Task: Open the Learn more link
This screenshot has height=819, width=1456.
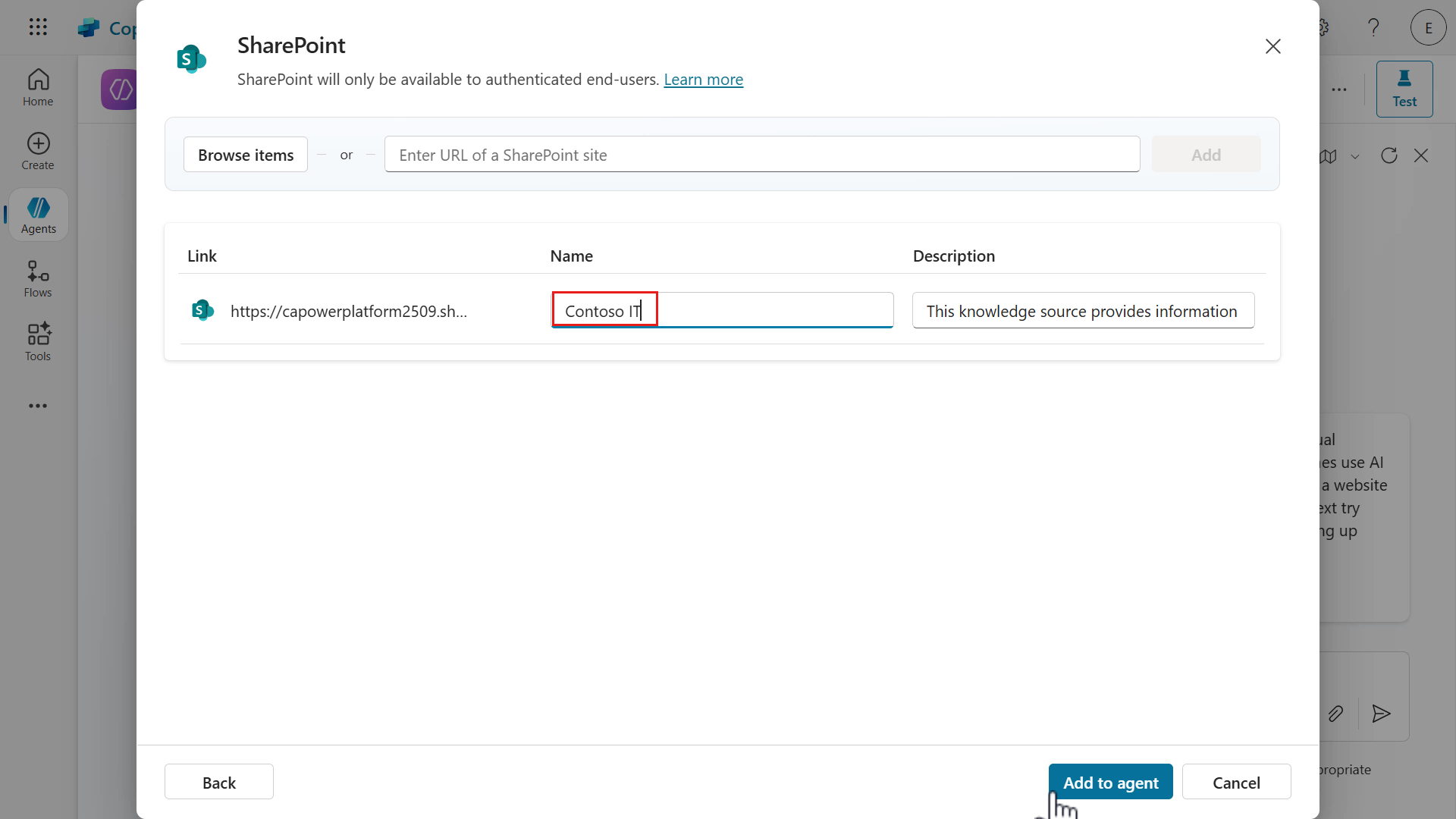Action: [703, 79]
